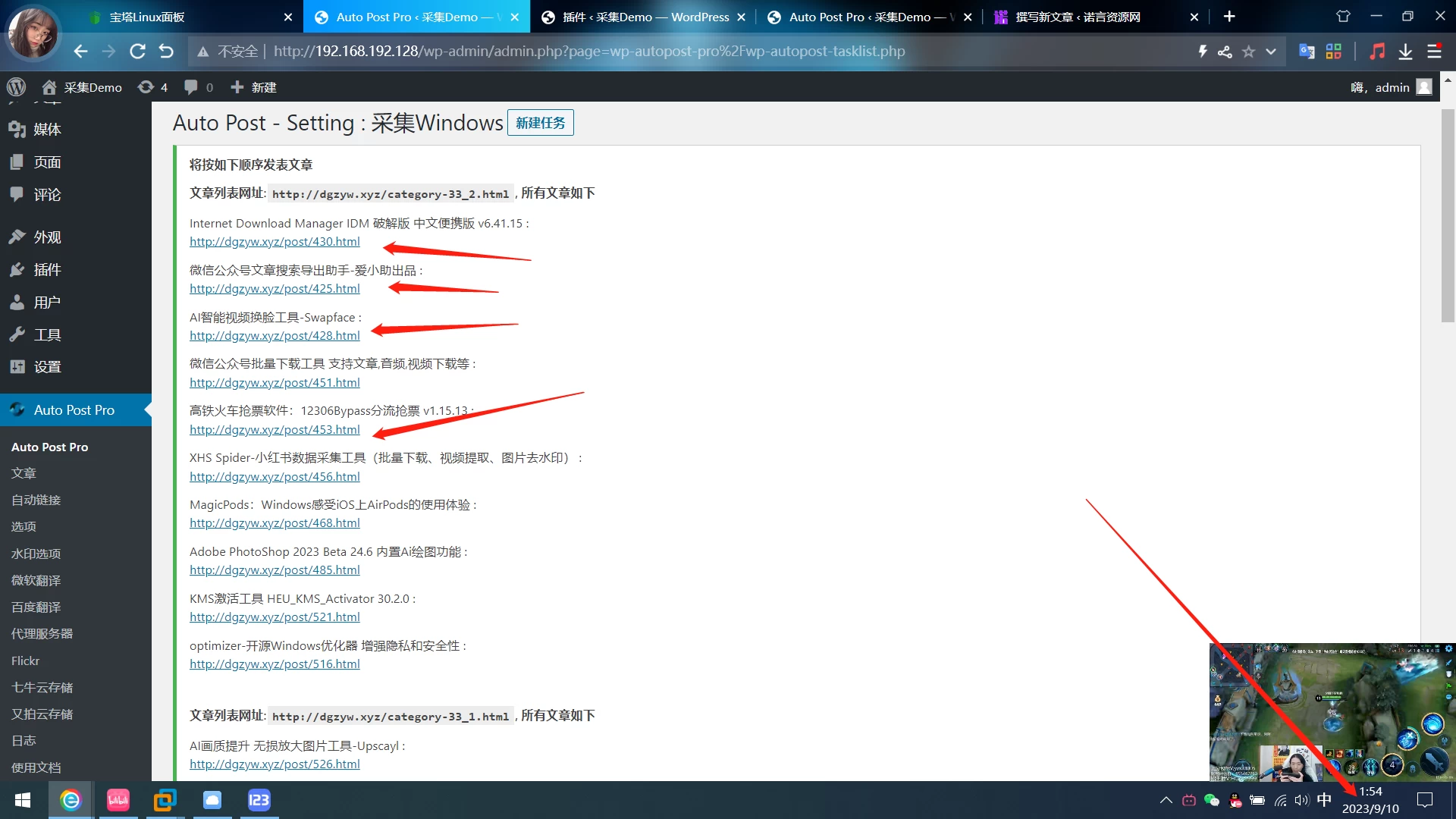Click the music note extension icon
Image resolution: width=1456 pixels, height=819 pixels.
point(1377,52)
